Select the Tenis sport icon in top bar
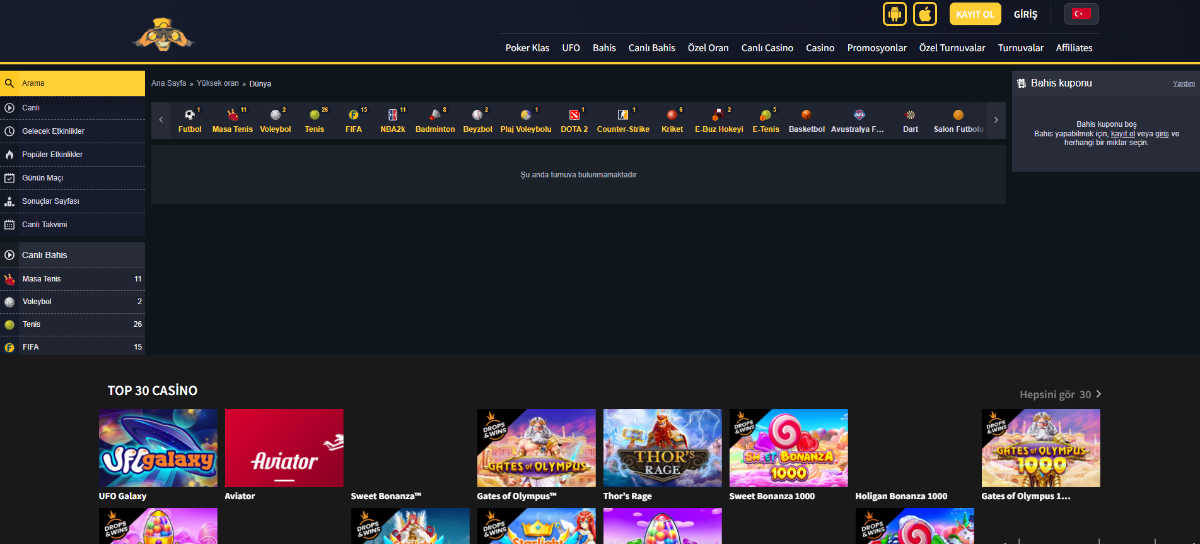 (x=315, y=121)
